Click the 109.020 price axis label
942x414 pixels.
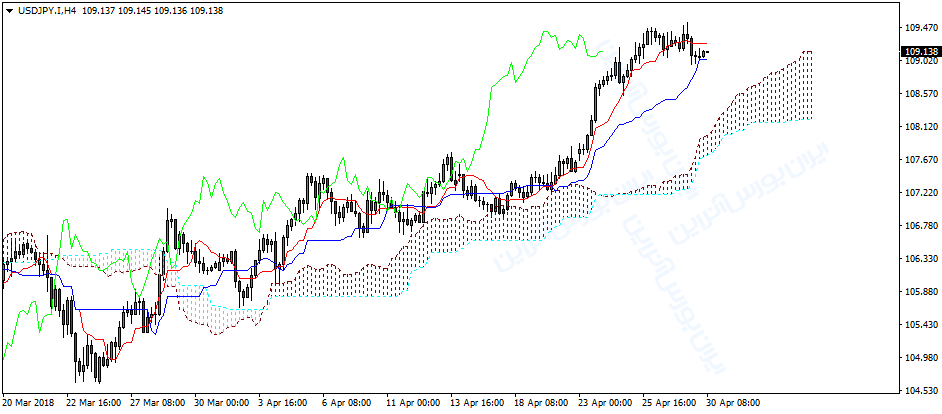920,61
